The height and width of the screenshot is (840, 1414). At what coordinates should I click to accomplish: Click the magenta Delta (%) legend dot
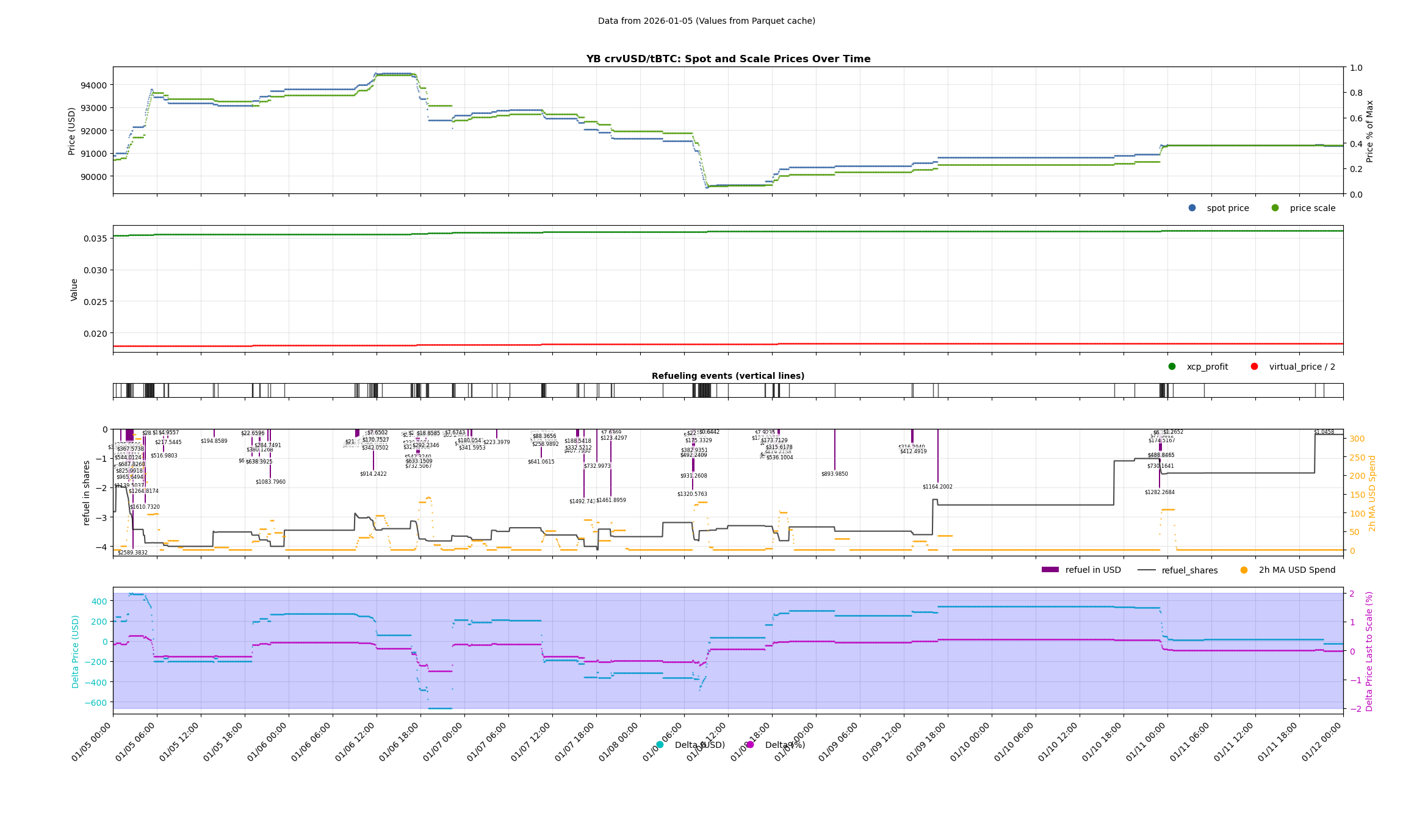point(750,745)
